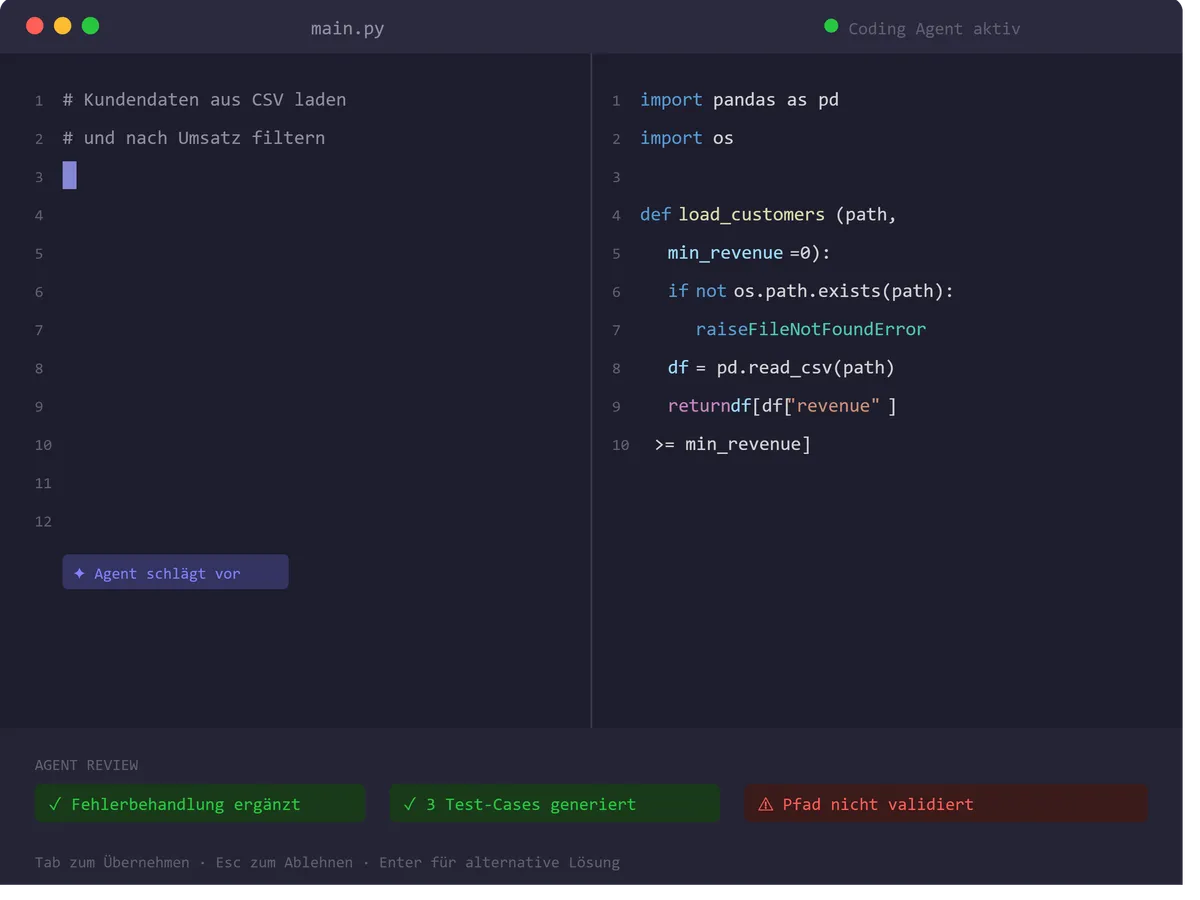Click comment line und nach Umsatz filtern
The height and width of the screenshot is (900, 1200).
(194, 138)
